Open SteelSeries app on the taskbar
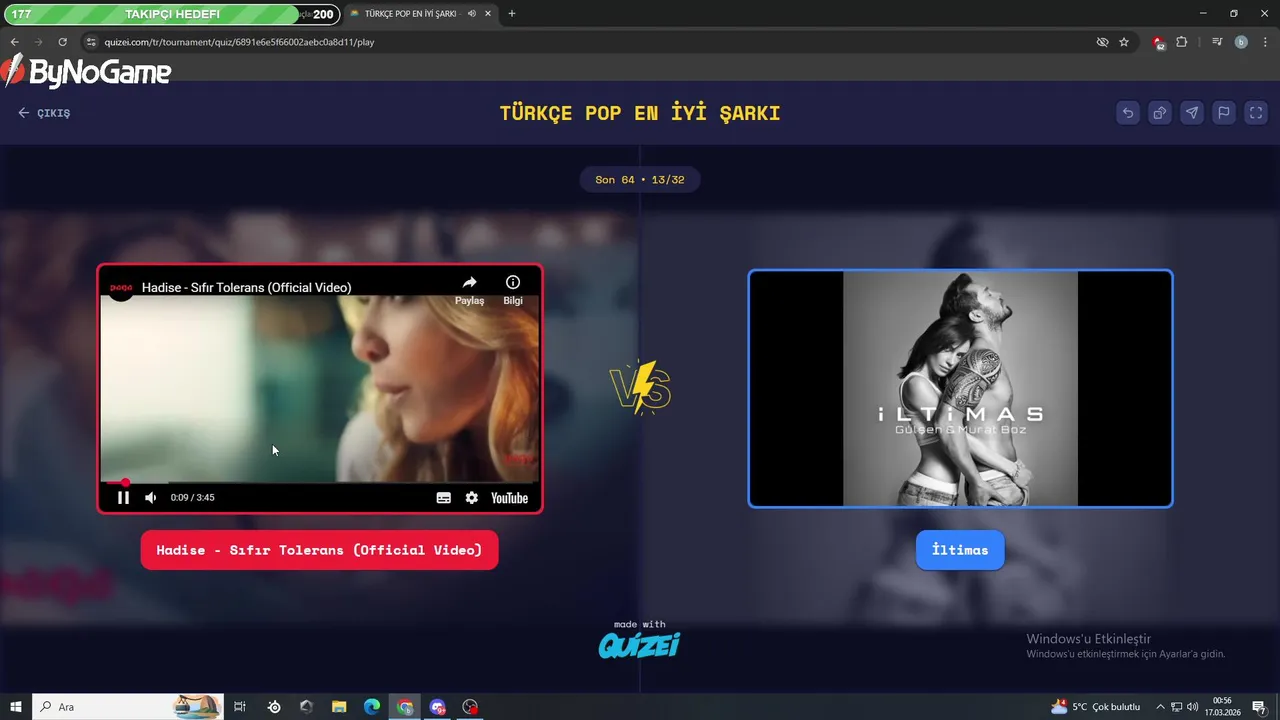1280x720 pixels. [x=274, y=707]
